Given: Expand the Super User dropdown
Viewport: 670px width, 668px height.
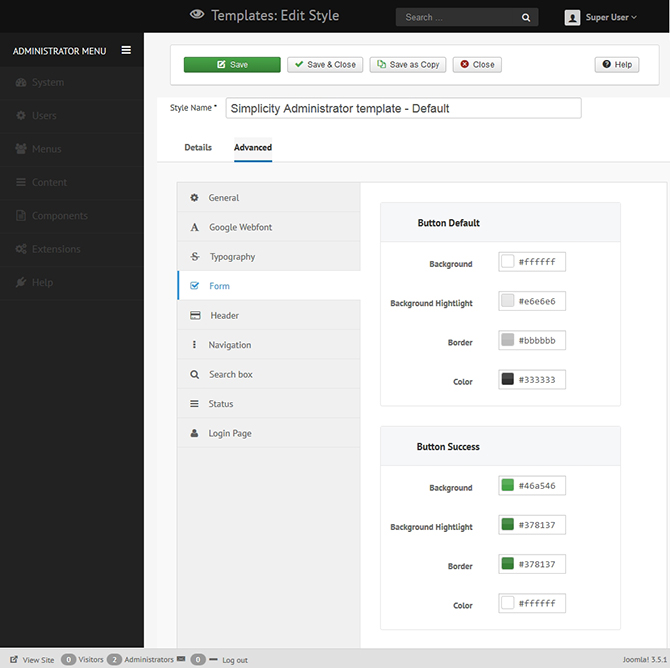Looking at the screenshot, I should (611, 18).
